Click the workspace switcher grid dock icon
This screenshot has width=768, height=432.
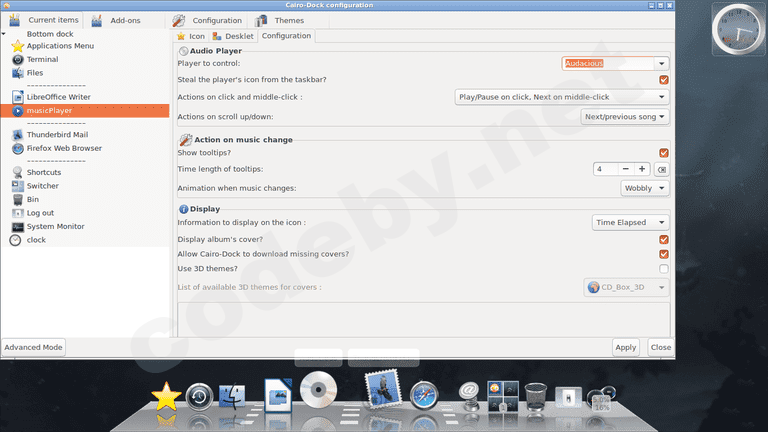click(503, 396)
